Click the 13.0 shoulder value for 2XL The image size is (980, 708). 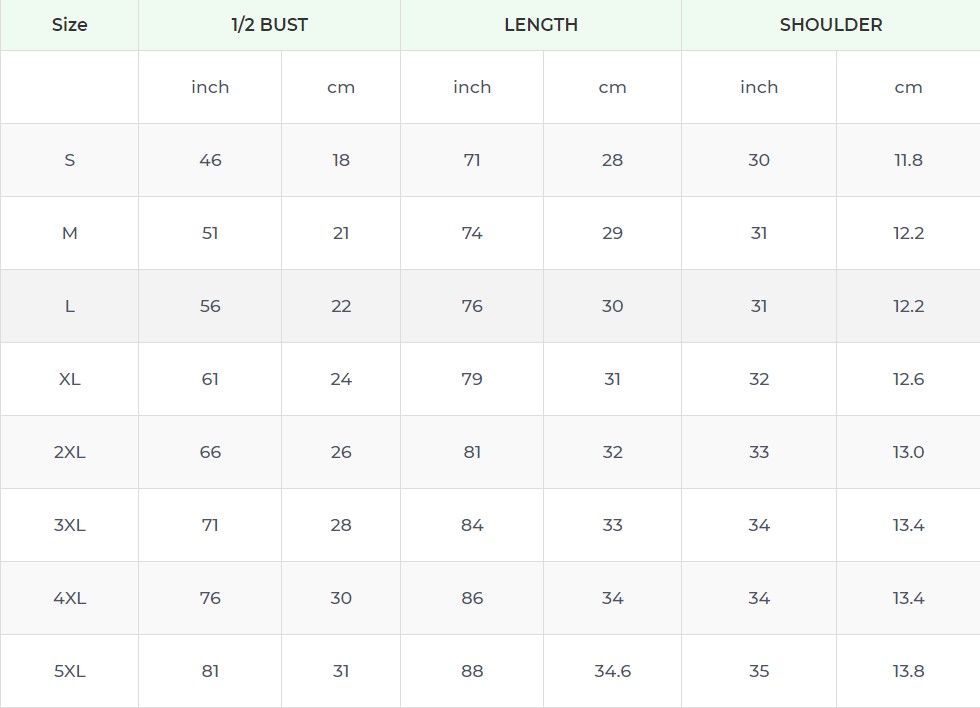point(908,452)
